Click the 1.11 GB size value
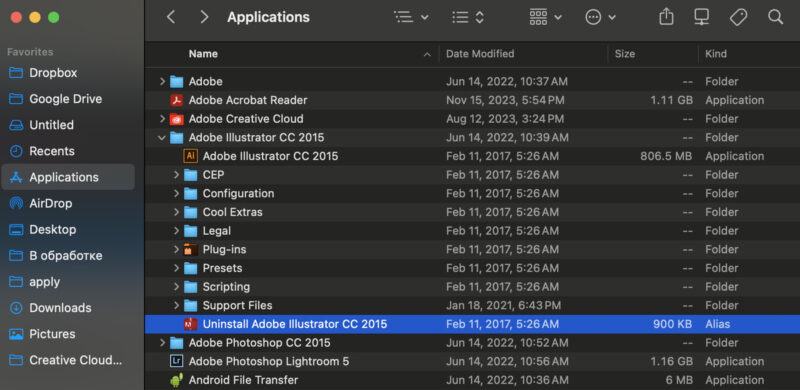Screen dimensions: 800x390 tap(671, 100)
